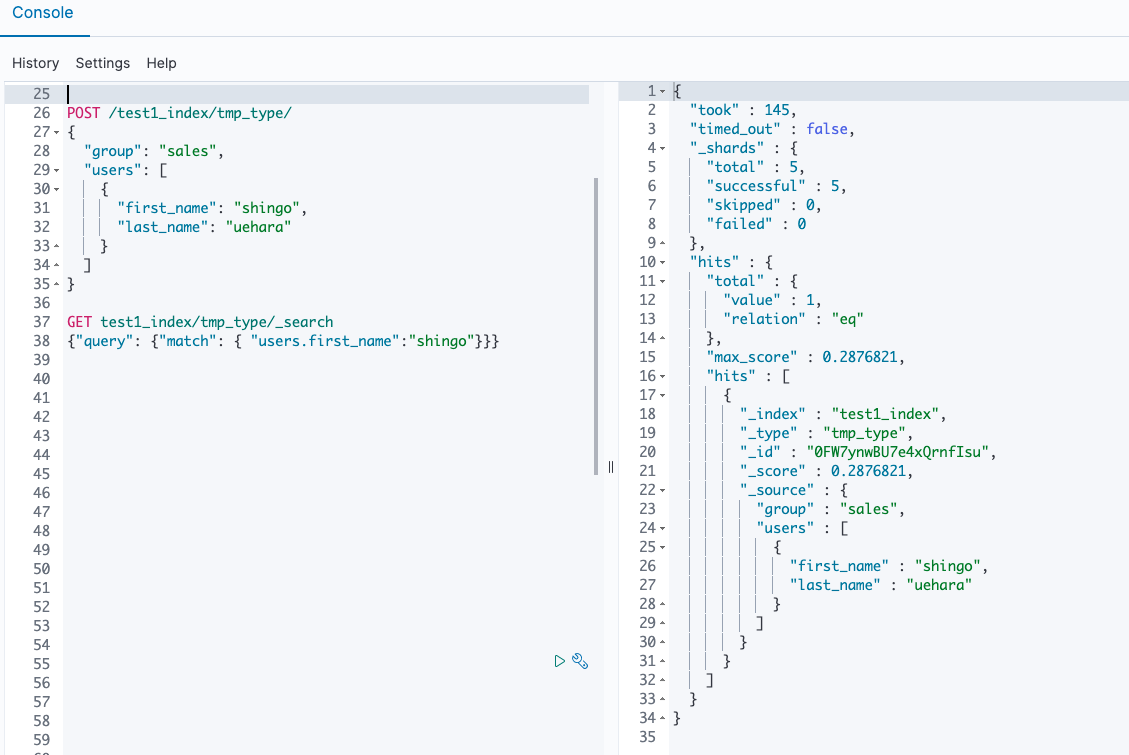Click "group" : "sales" in the response
Viewport: 1129px width, 755px height.
830,509
